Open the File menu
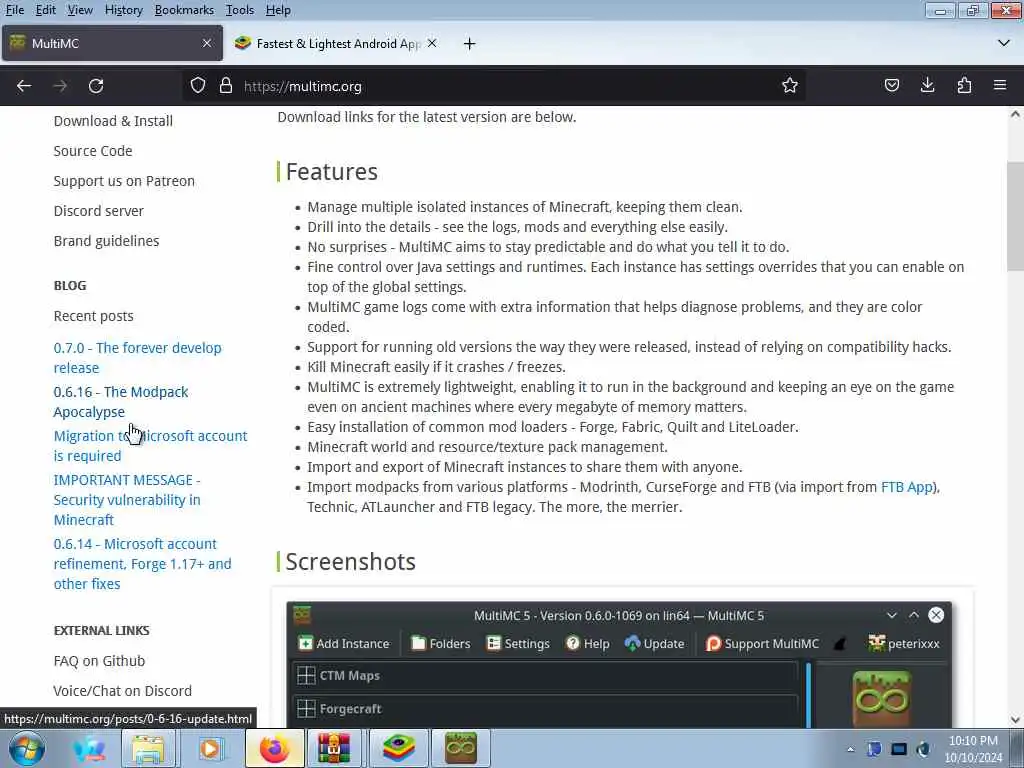 point(14,10)
